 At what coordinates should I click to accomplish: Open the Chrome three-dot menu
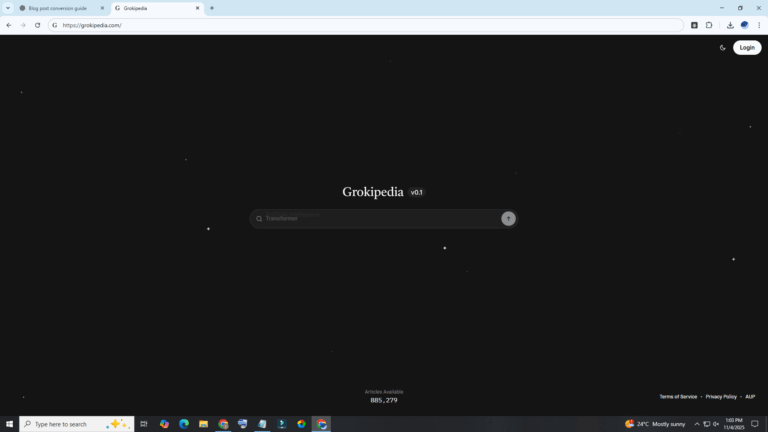(759, 25)
